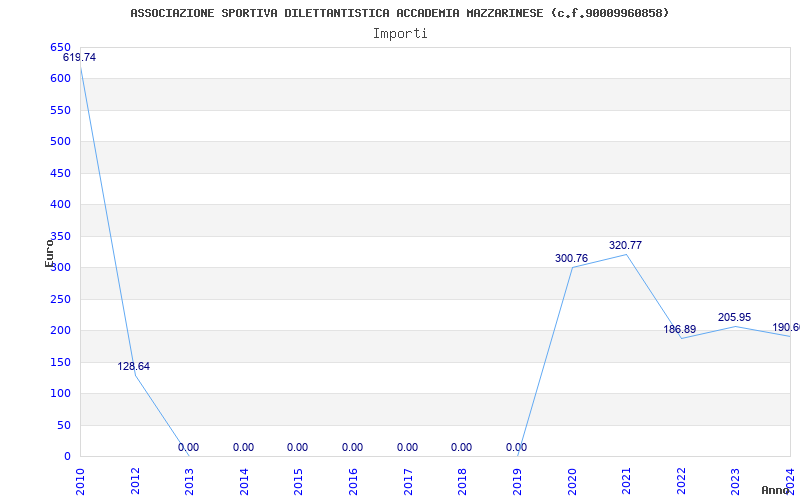The image size is (800, 500).
Task: Select the 186.89 data label
Action: (x=680, y=330)
